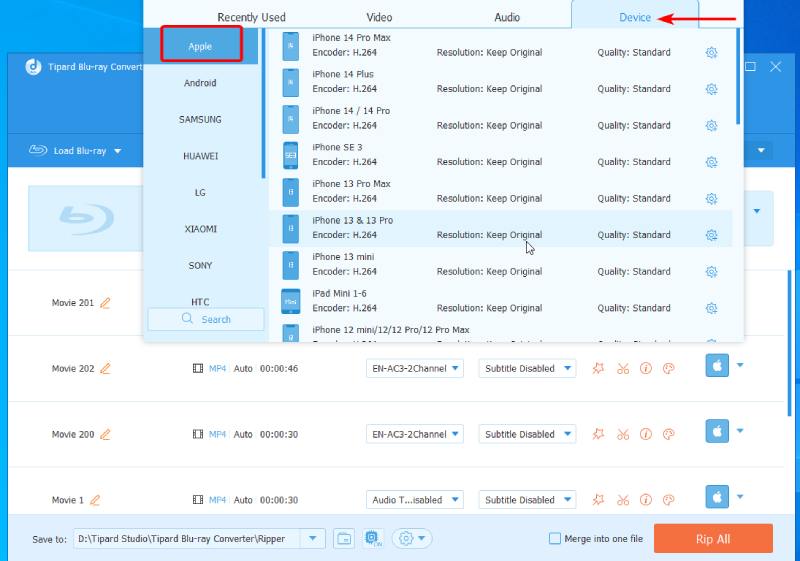
Task: Show media info for Movie 202
Action: [645, 368]
